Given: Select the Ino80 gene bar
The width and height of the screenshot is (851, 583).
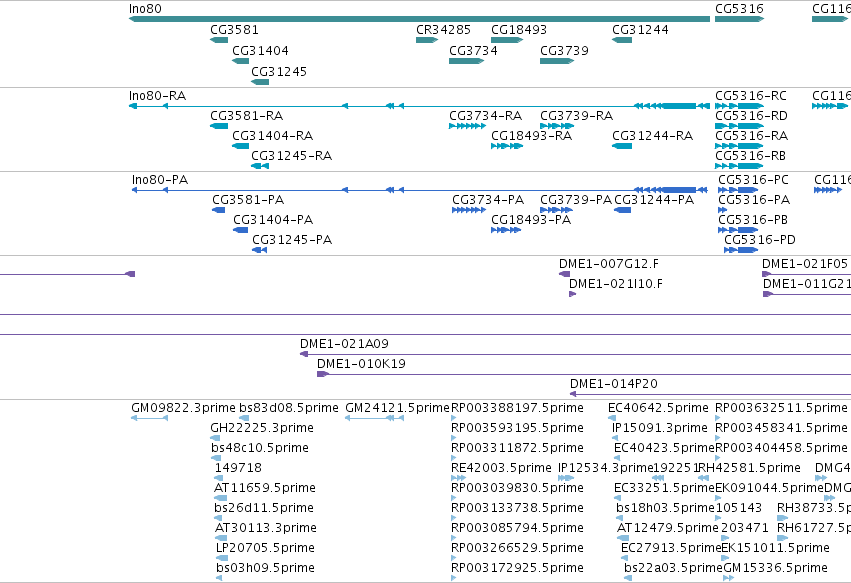Looking at the screenshot, I should pyautogui.click(x=419, y=19).
